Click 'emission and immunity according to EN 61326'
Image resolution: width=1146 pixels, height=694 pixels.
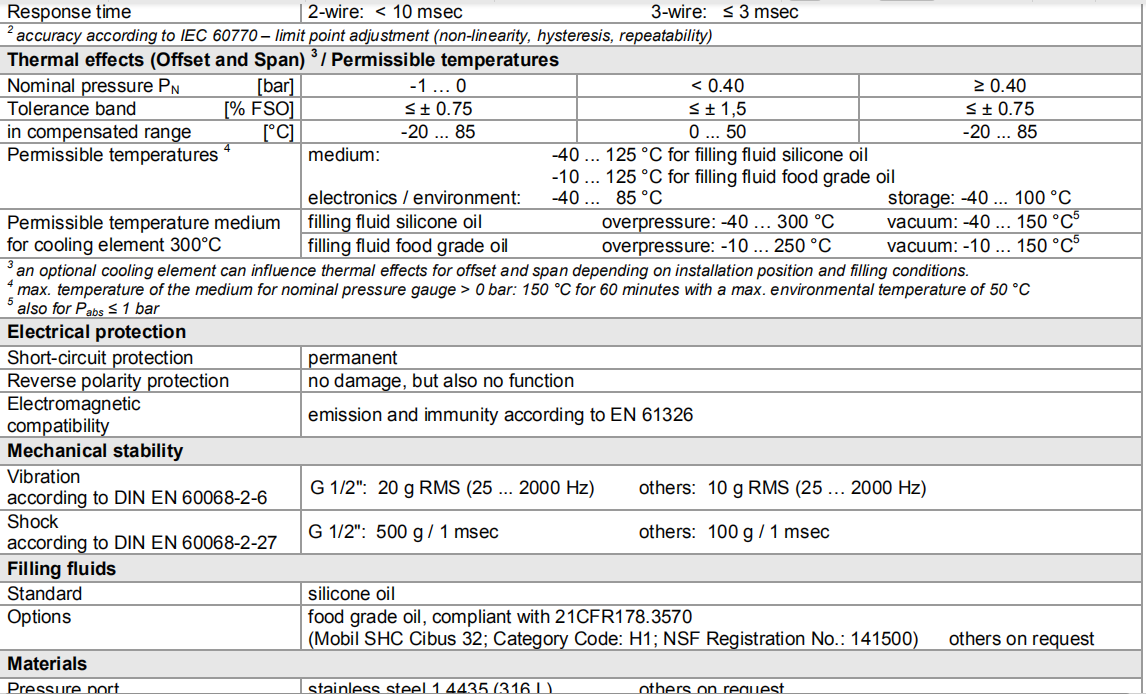click(x=500, y=415)
